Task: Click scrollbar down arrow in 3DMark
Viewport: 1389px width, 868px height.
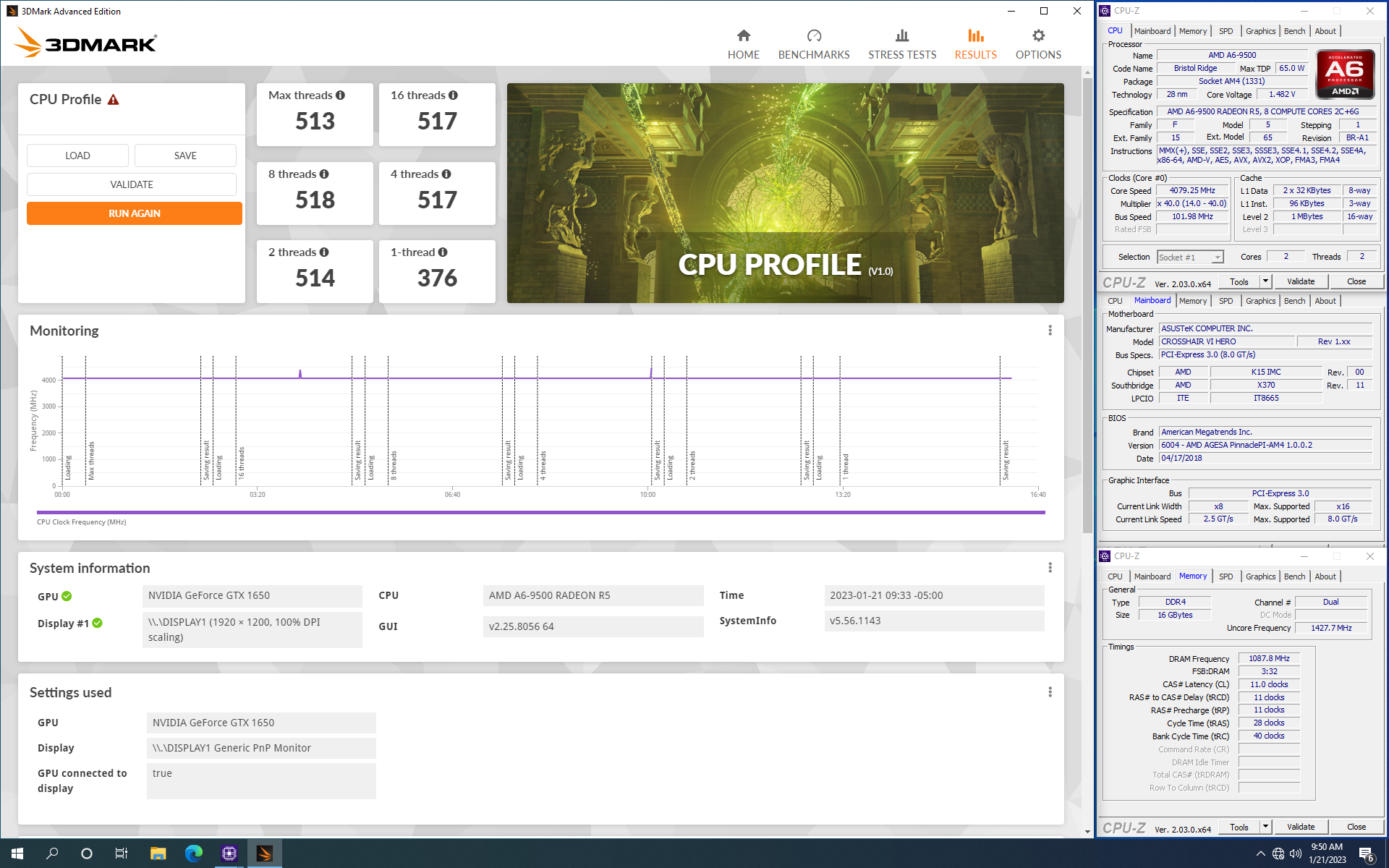Action: tap(1087, 832)
